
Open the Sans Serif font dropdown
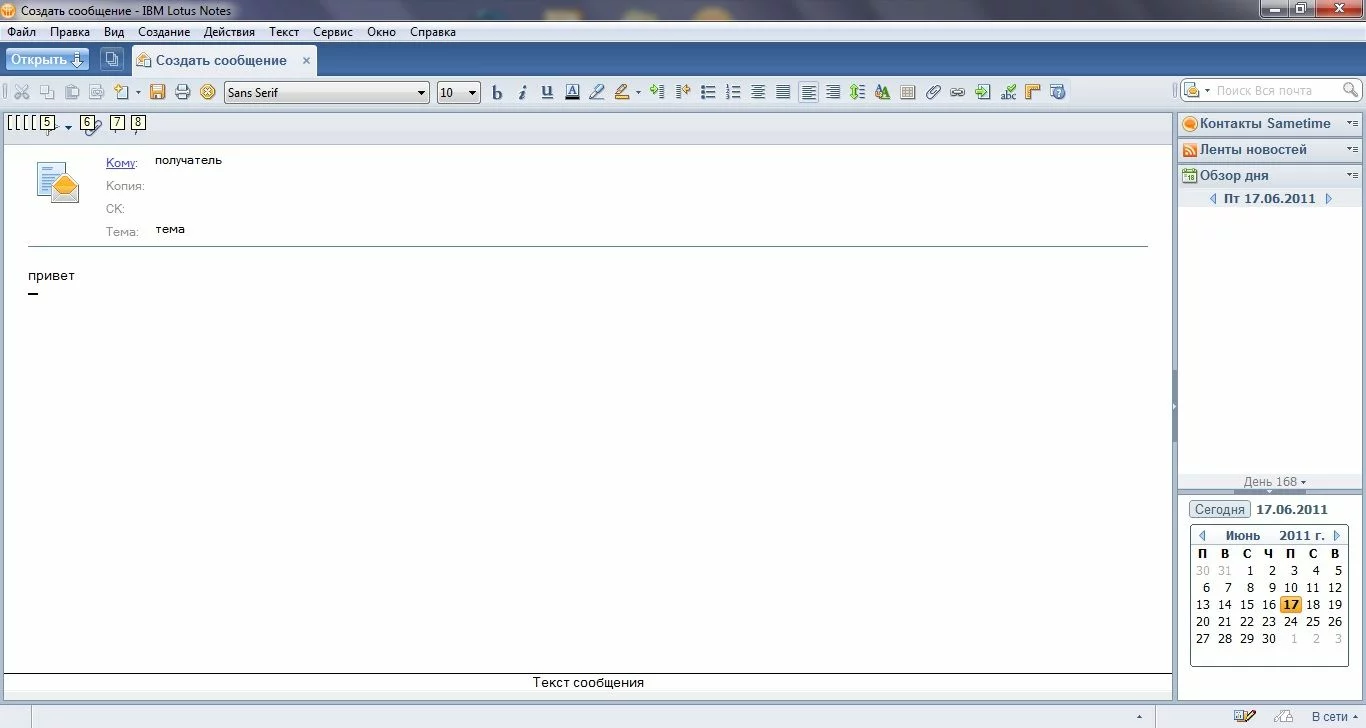[x=421, y=93]
